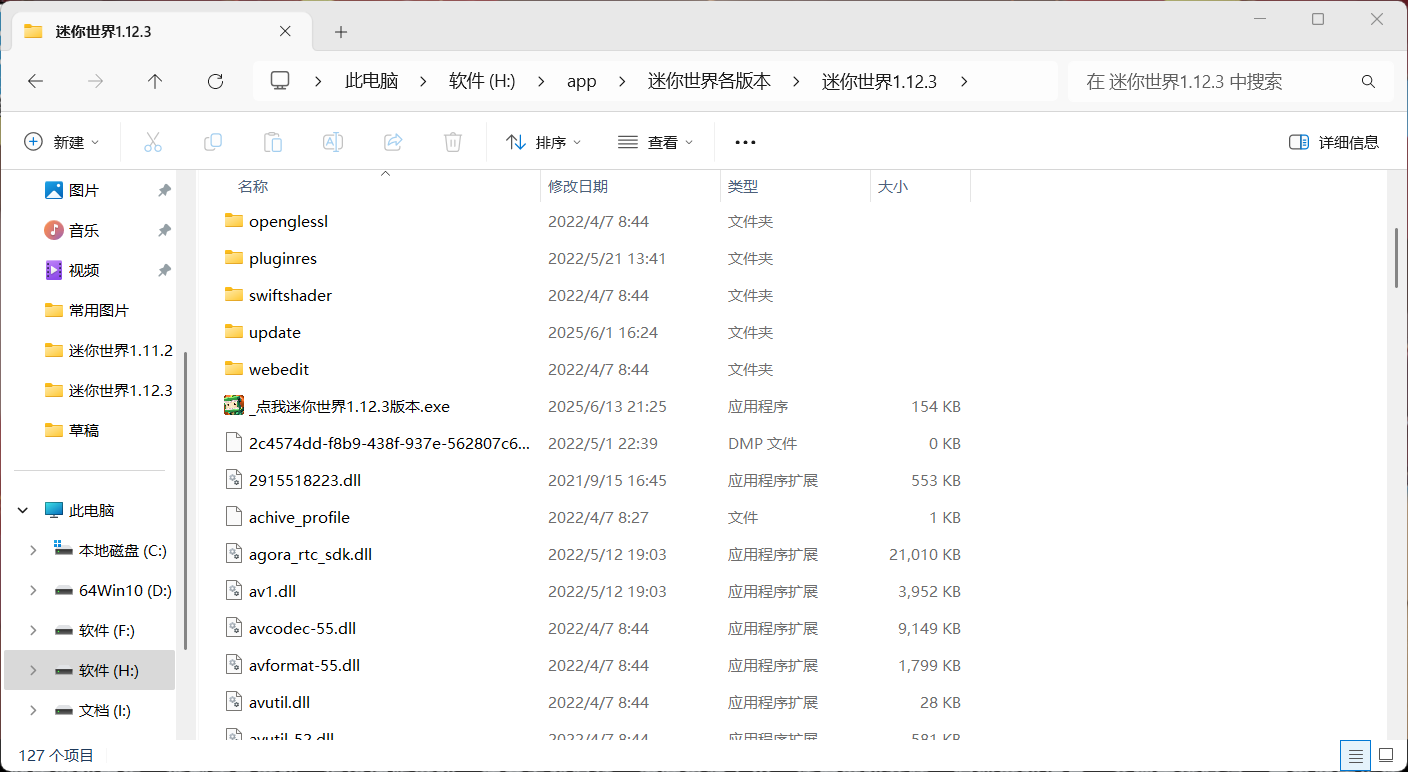Click the forward navigation arrow
Image resolution: width=1408 pixels, height=772 pixels.
tap(96, 82)
